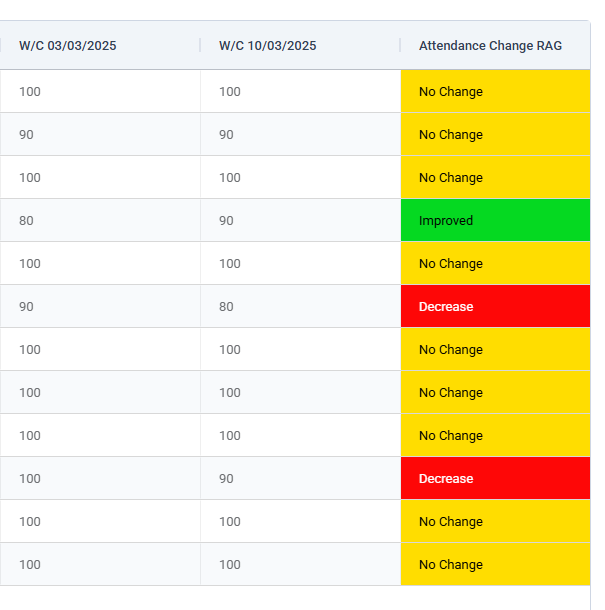This screenshot has width=605, height=610.
Task: Click the first red "Decrease" cell
Action: click(x=495, y=307)
